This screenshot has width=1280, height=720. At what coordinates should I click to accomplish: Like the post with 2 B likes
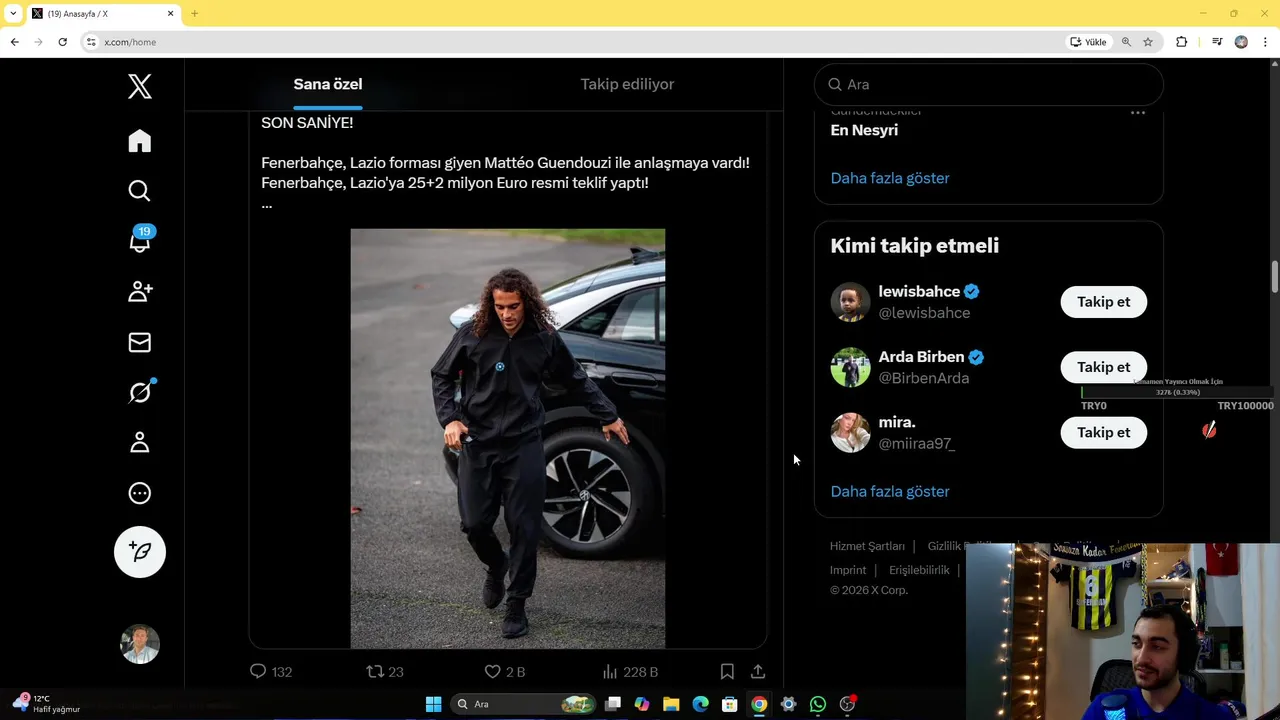point(504,672)
